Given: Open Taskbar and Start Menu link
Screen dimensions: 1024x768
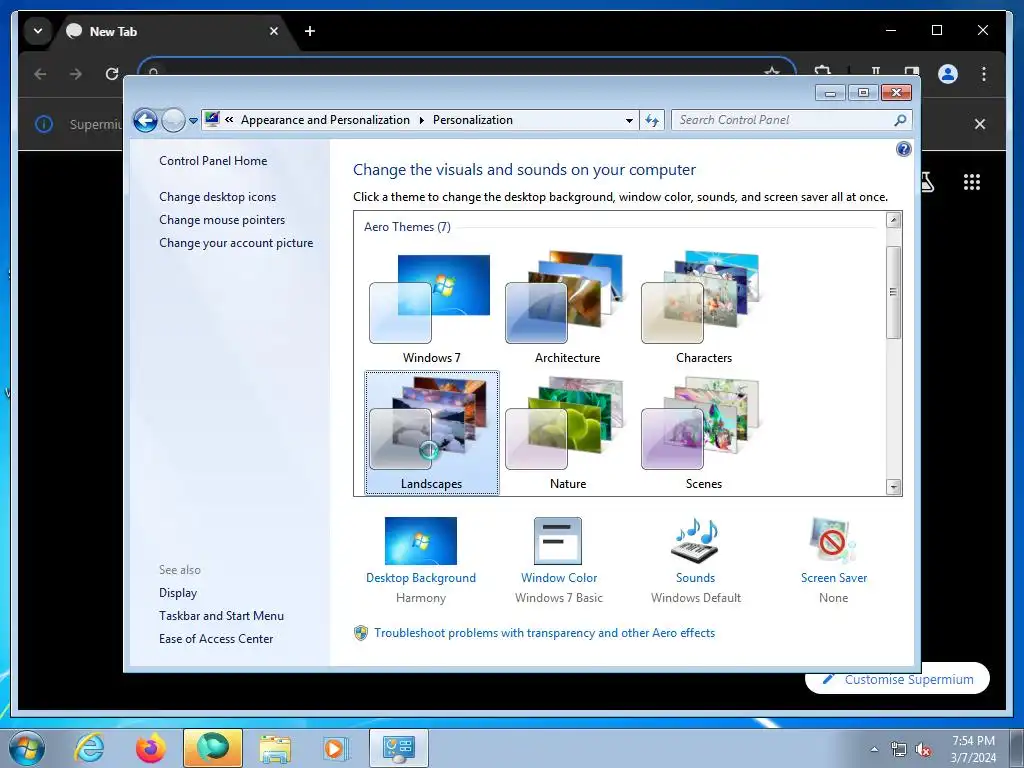Looking at the screenshot, I should [221, 616].
